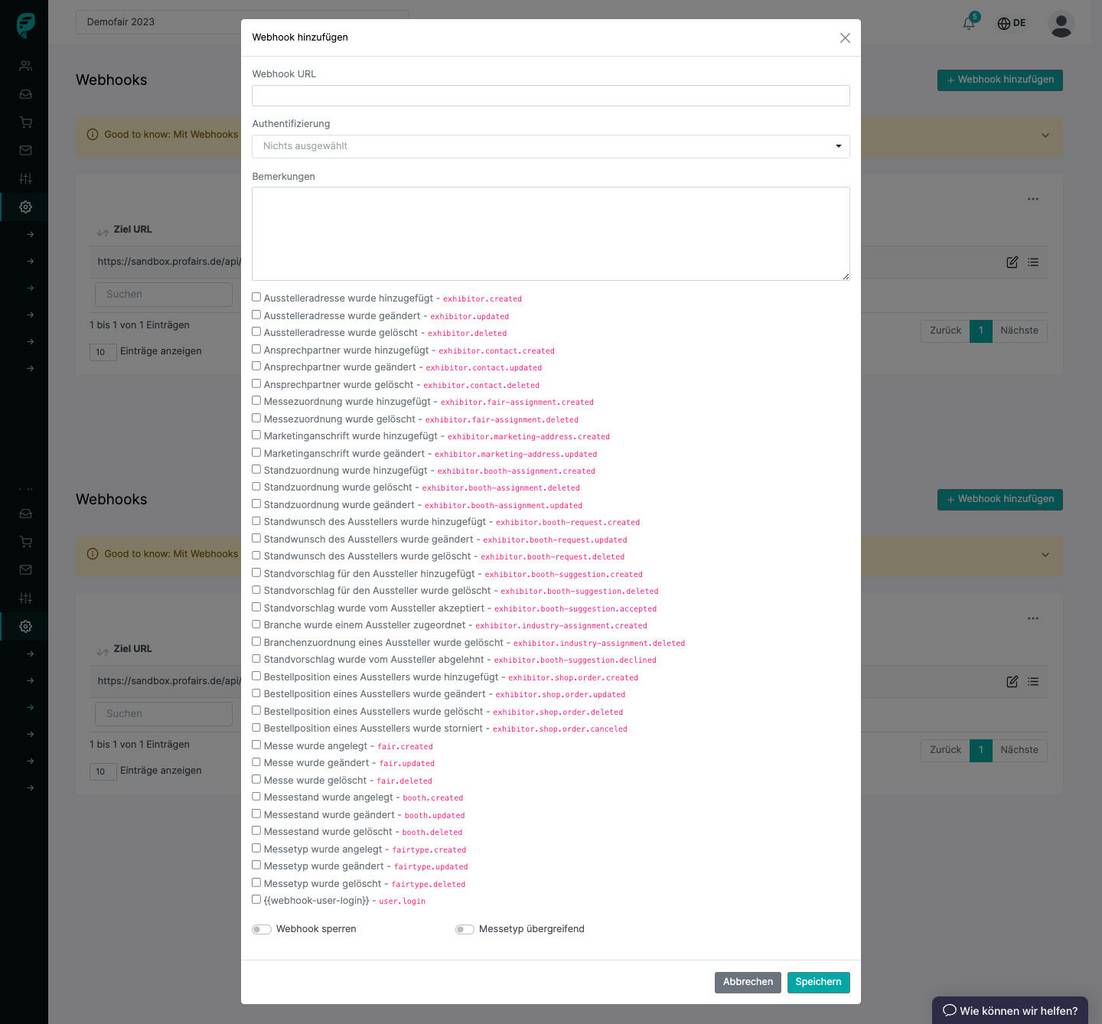This screenshot has width=1102, height=1024.
Task: Click the Profairs logo in the sidebar
Action: [25, 25]
